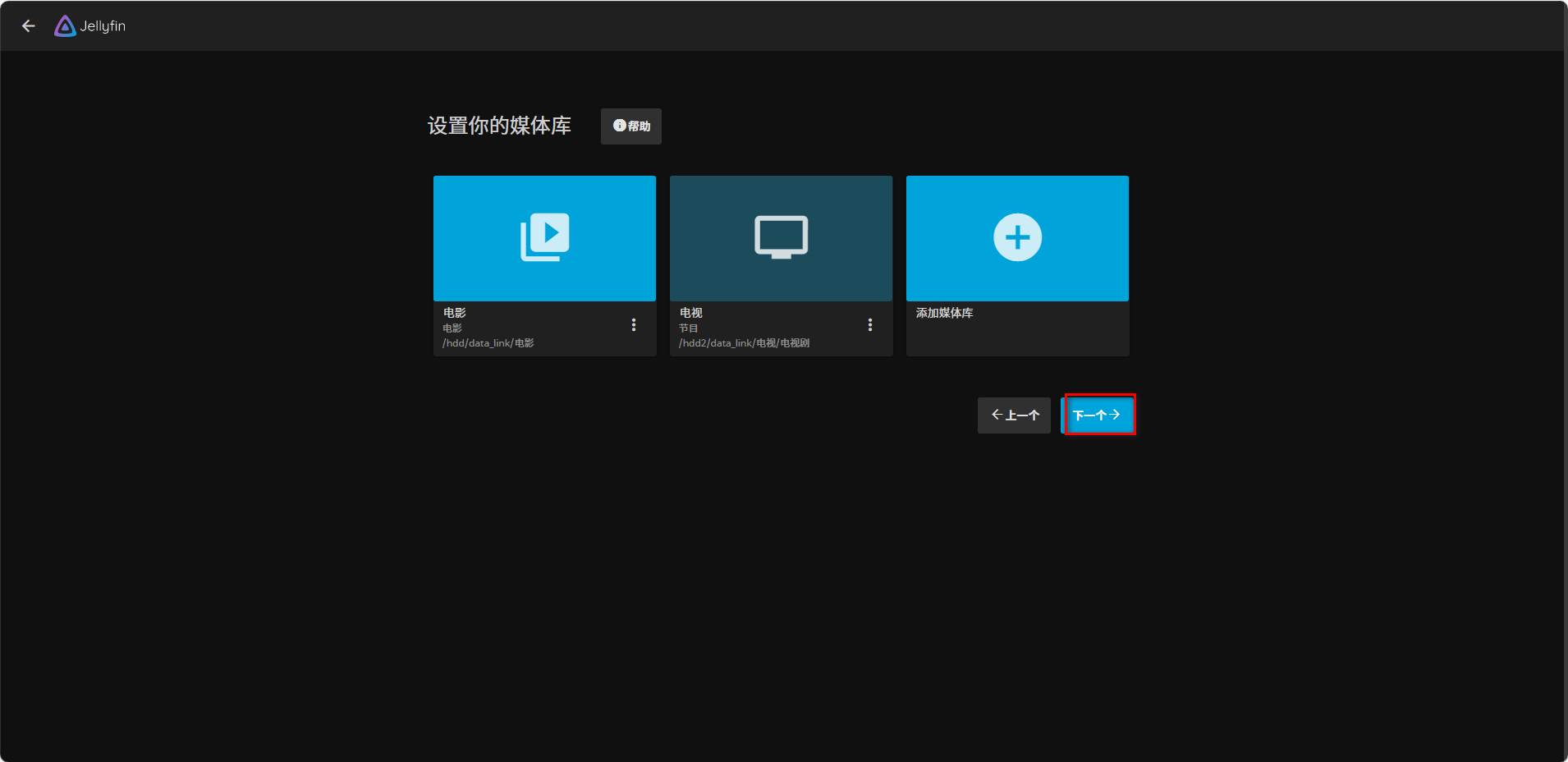This screenshot has height=762, width=1568.
Task: Open the three-dot menu for 电影 library
Action: (x=634, y=325)
